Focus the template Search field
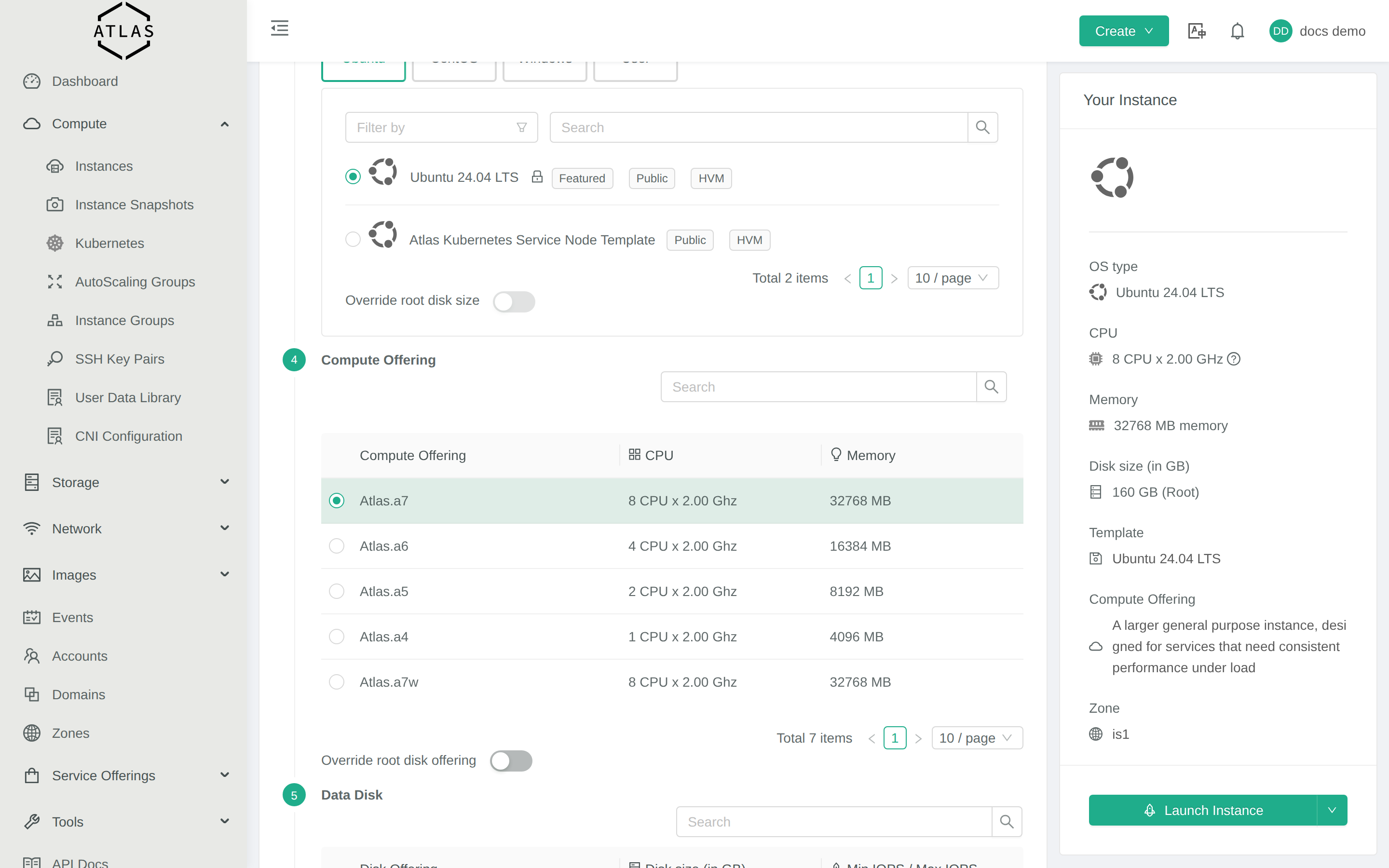Screen dimensions: 1389x868 tap(759, 127)
